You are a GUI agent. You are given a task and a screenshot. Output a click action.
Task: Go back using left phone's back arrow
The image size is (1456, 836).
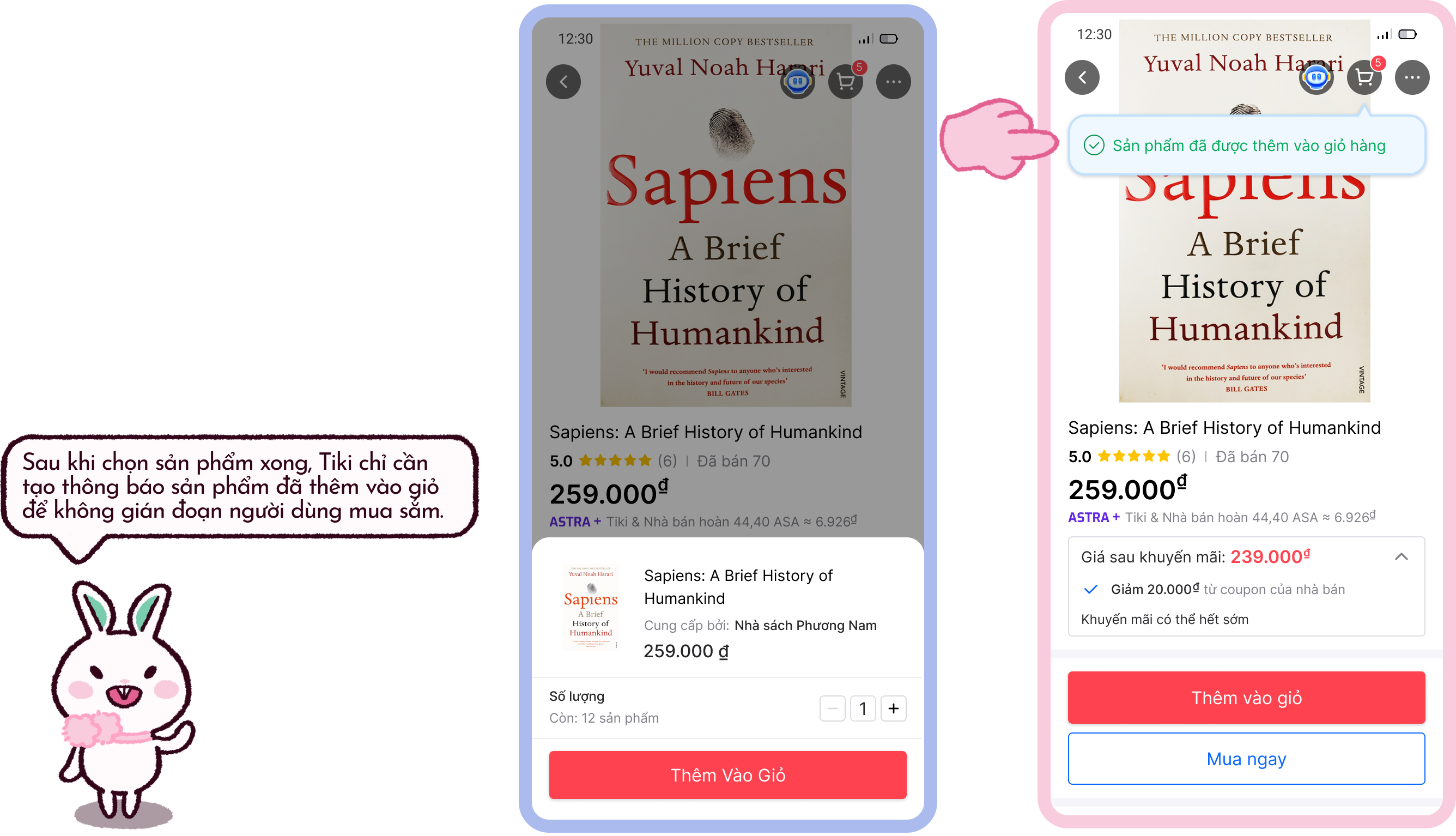point(563,82)
